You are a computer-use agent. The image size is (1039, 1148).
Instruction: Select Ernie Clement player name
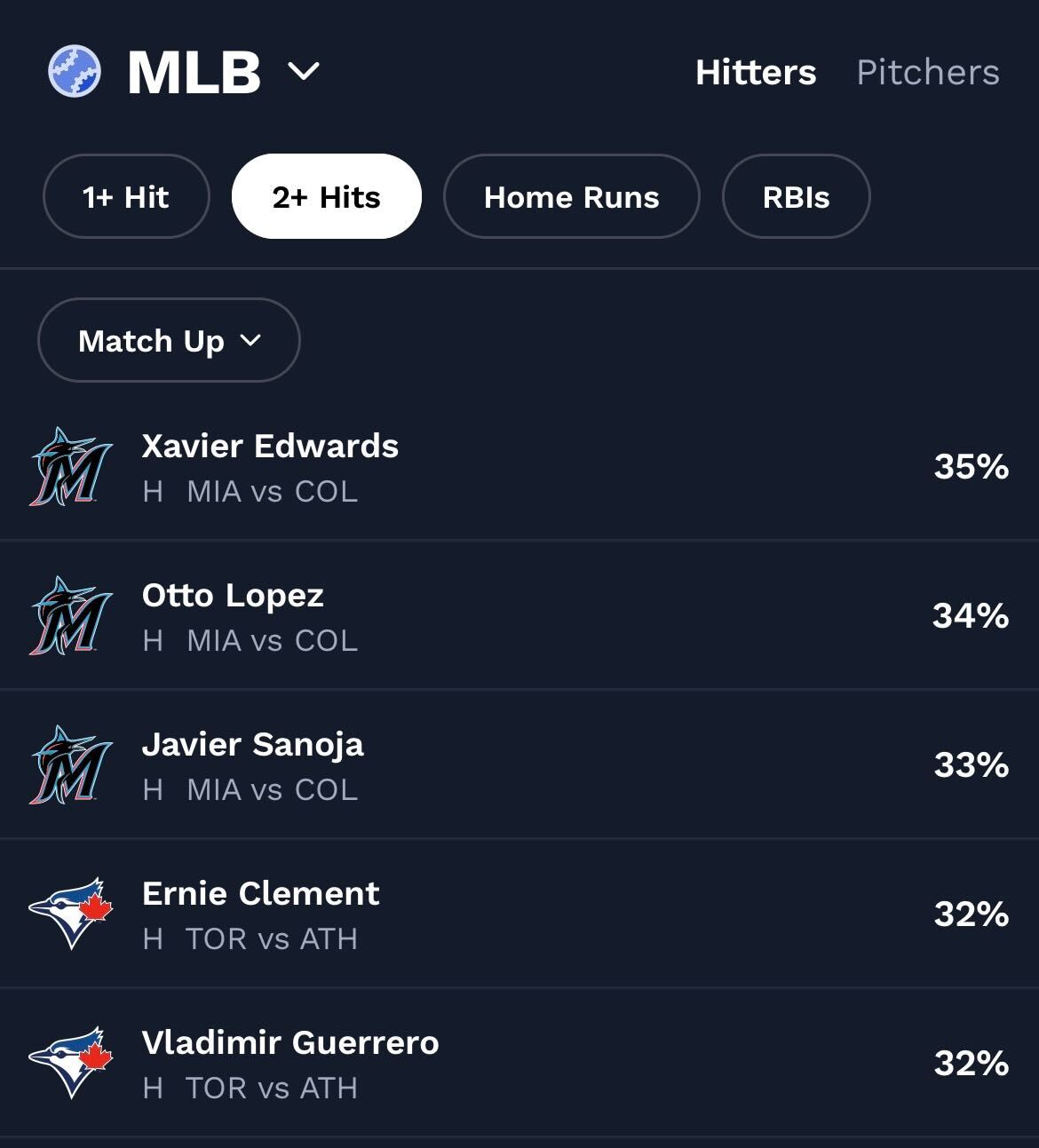(261, 893)
